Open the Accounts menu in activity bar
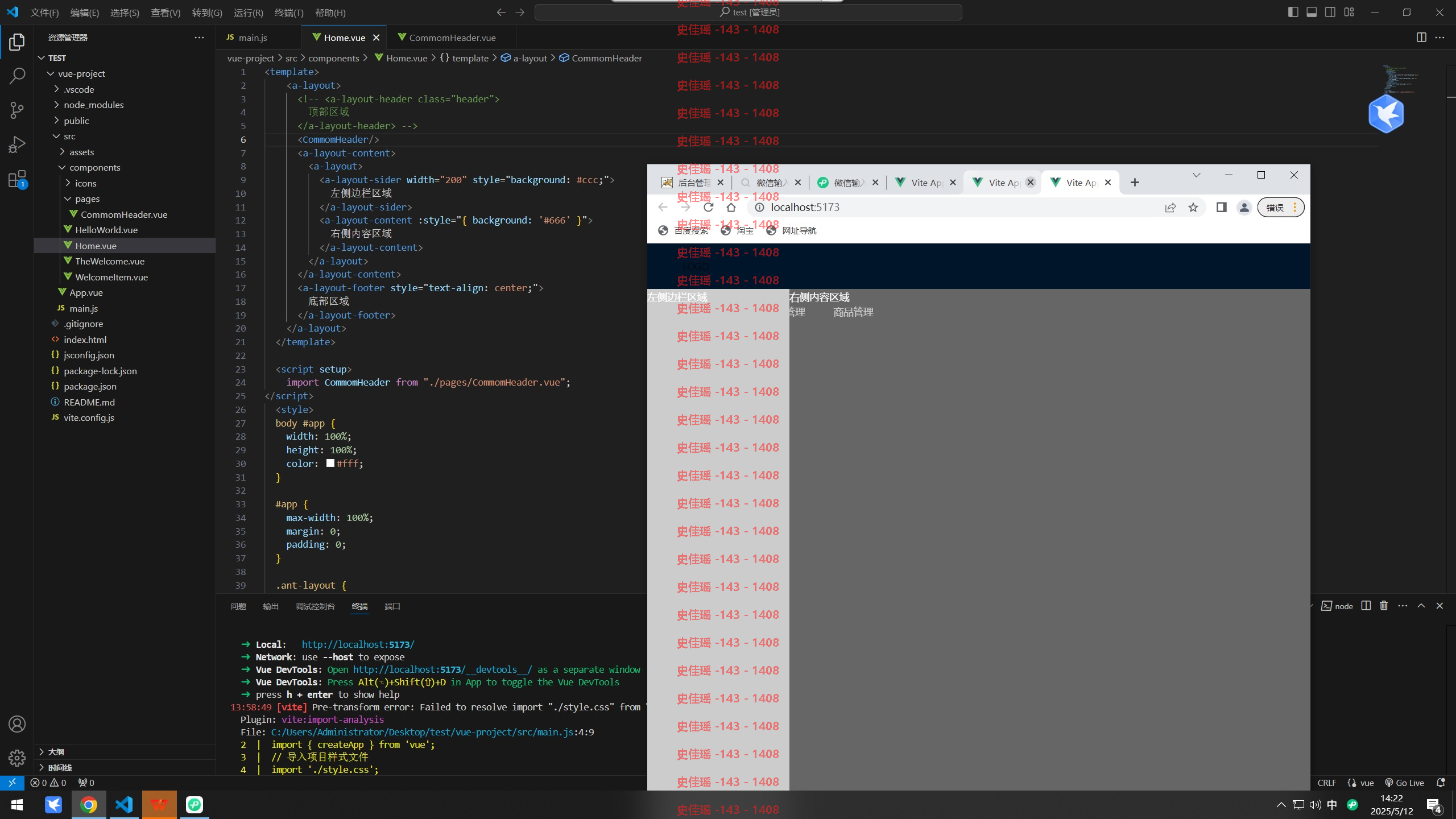The image size is (1456, 819). (x=17, y=724)
